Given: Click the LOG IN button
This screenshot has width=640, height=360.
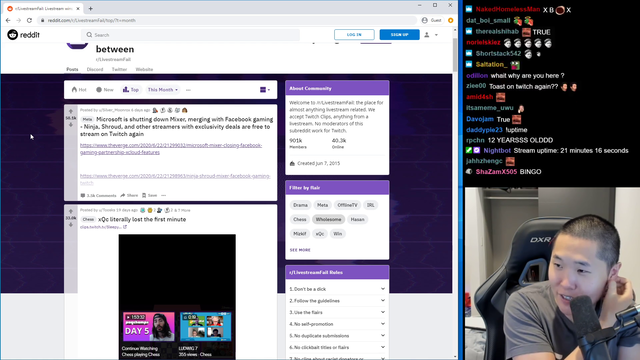Looking at the screenshot, I should coord(354,35).
